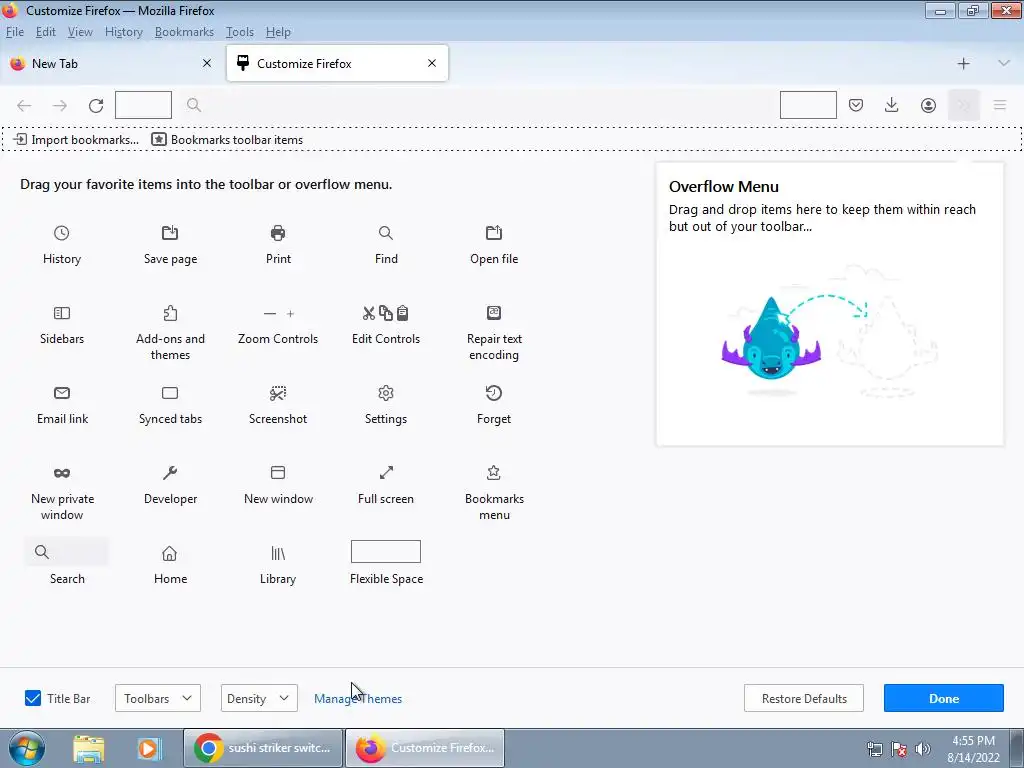Click the reload toolbar button
This screenshot has width=1024, height=768.
pos(96,105)
